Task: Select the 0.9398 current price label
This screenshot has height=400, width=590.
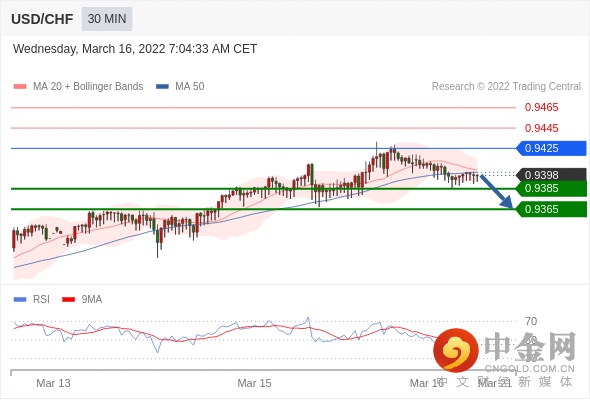Action: click(551, 175)
